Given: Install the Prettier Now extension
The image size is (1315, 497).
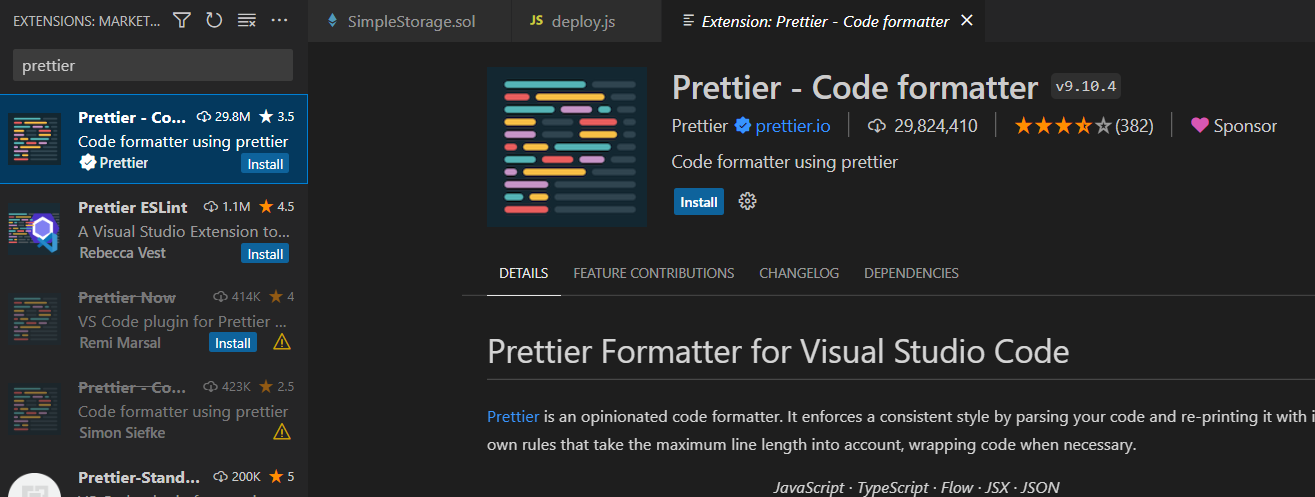Looking at the screenshot, I should click(x=233, y=343).
